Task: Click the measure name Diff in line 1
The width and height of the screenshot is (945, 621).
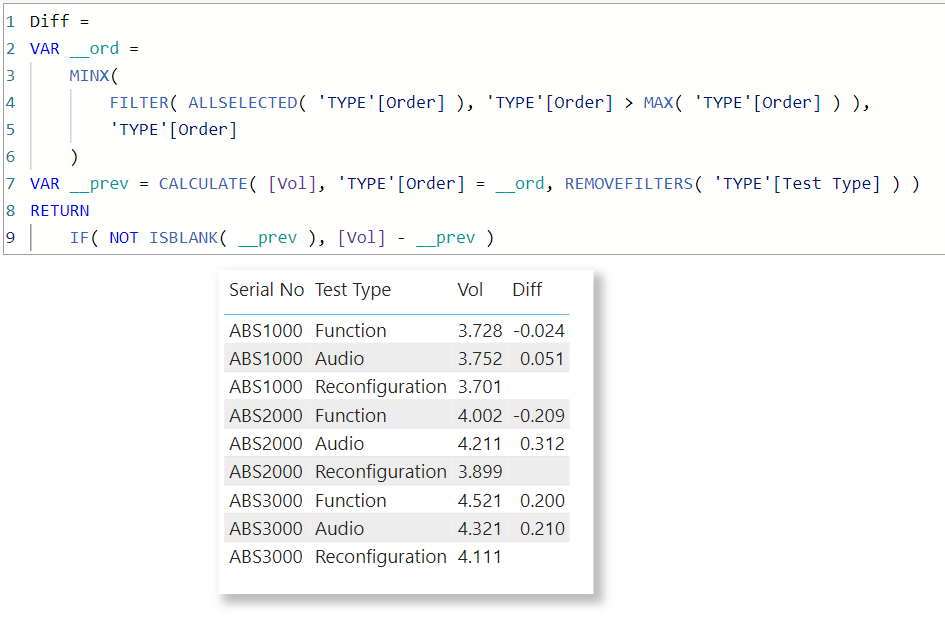Action: tap(49, 22)
